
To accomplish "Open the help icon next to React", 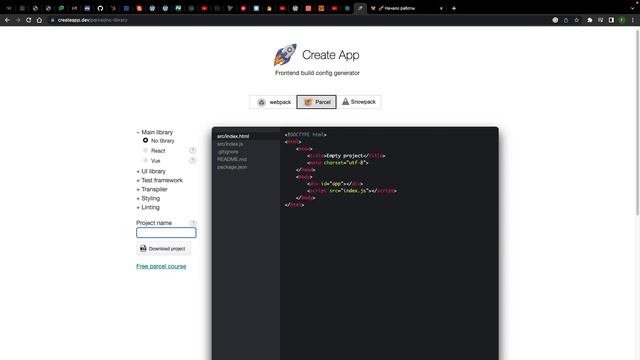I will (193, 151).
